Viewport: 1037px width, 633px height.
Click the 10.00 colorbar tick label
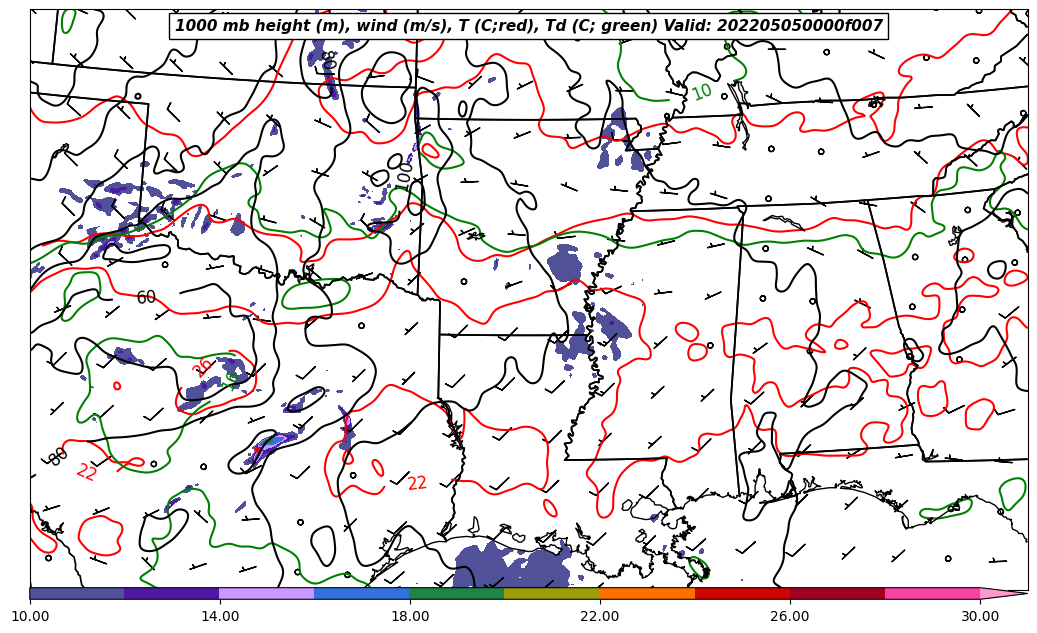[30, 616]
